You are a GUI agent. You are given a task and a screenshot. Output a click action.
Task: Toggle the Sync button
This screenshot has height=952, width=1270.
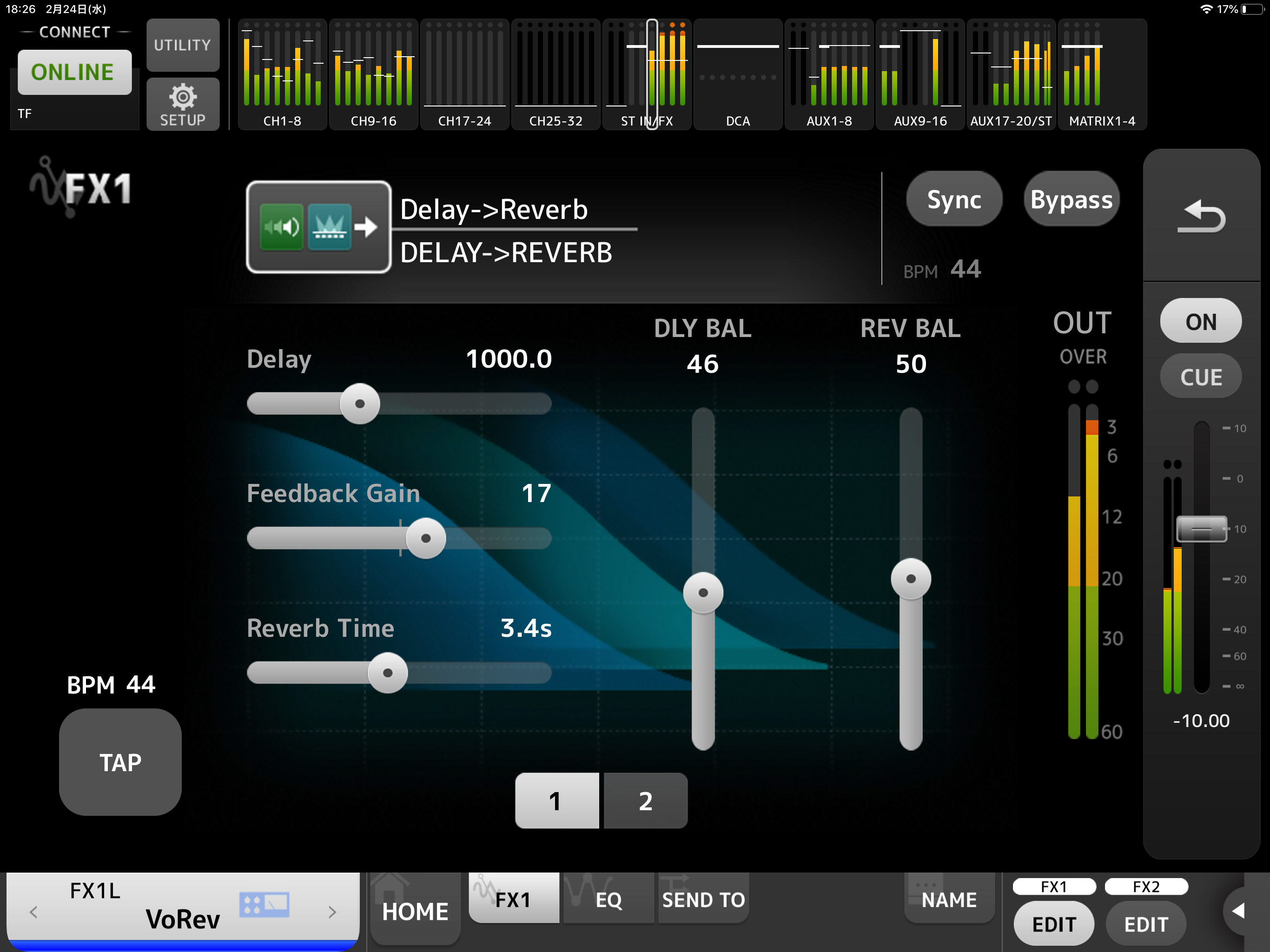click(x=953, y=199)
